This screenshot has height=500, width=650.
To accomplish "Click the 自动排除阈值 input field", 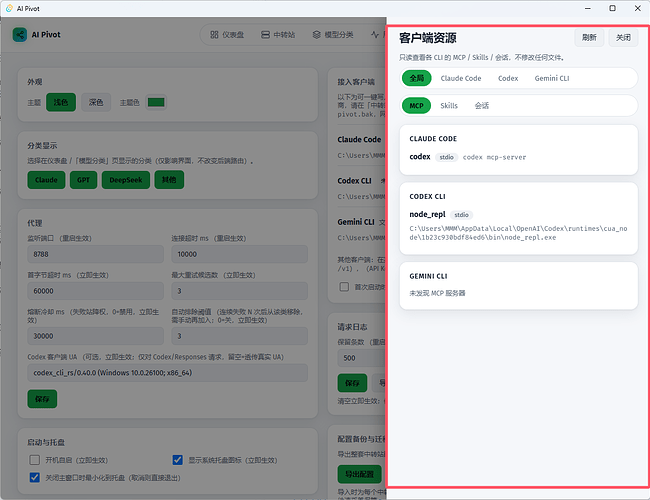I will click(240, 336).
